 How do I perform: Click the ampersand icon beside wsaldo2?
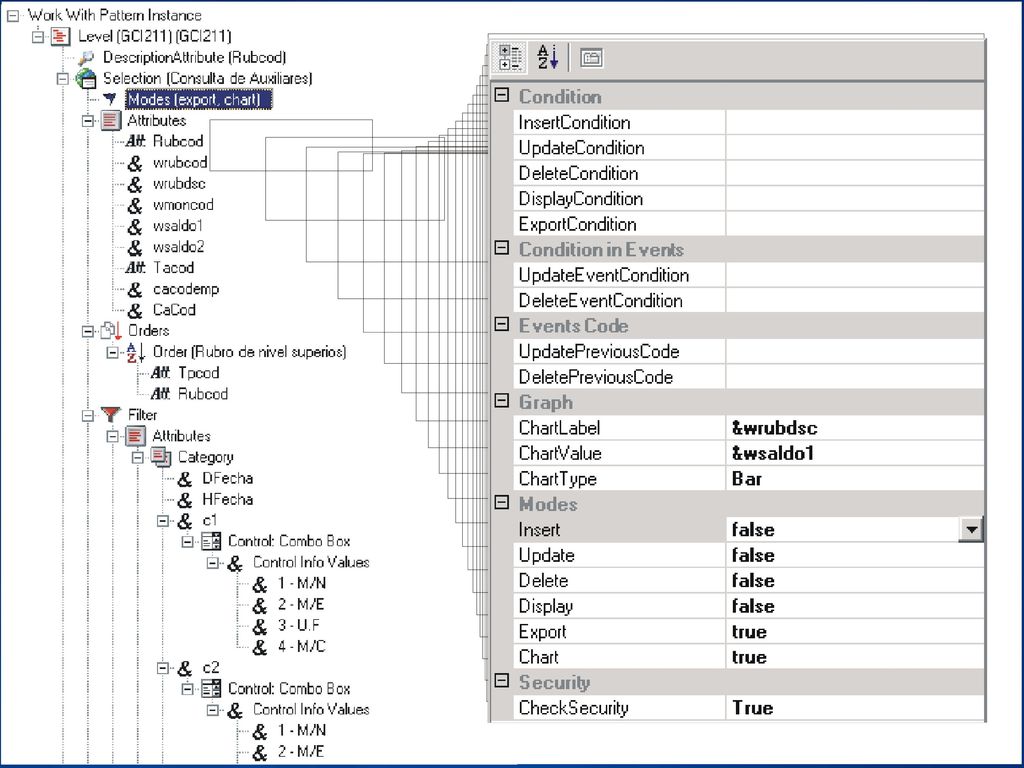pos(135,247)
